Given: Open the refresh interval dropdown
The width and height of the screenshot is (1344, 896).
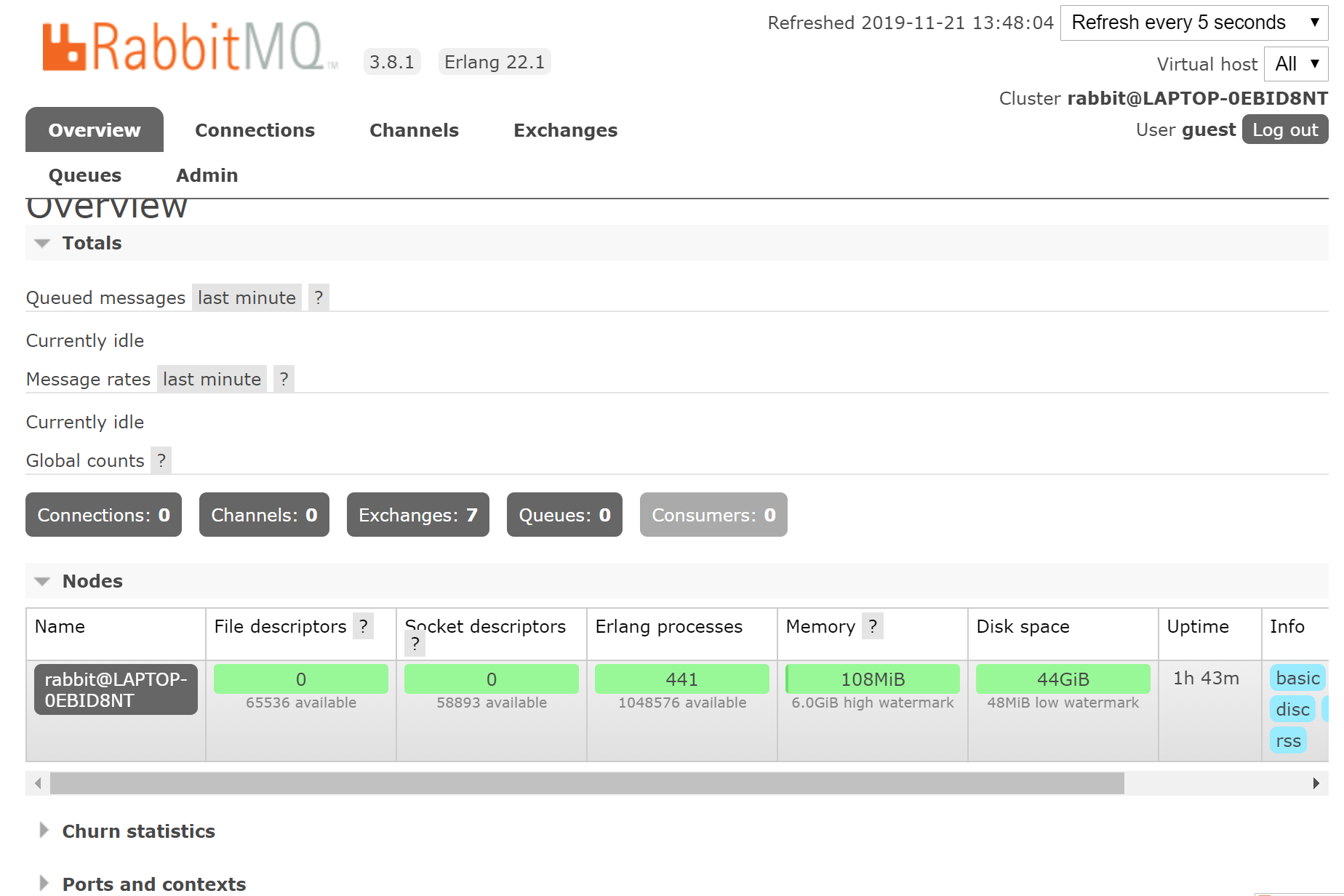Looking at the screenshot, I should (1194, 23).
